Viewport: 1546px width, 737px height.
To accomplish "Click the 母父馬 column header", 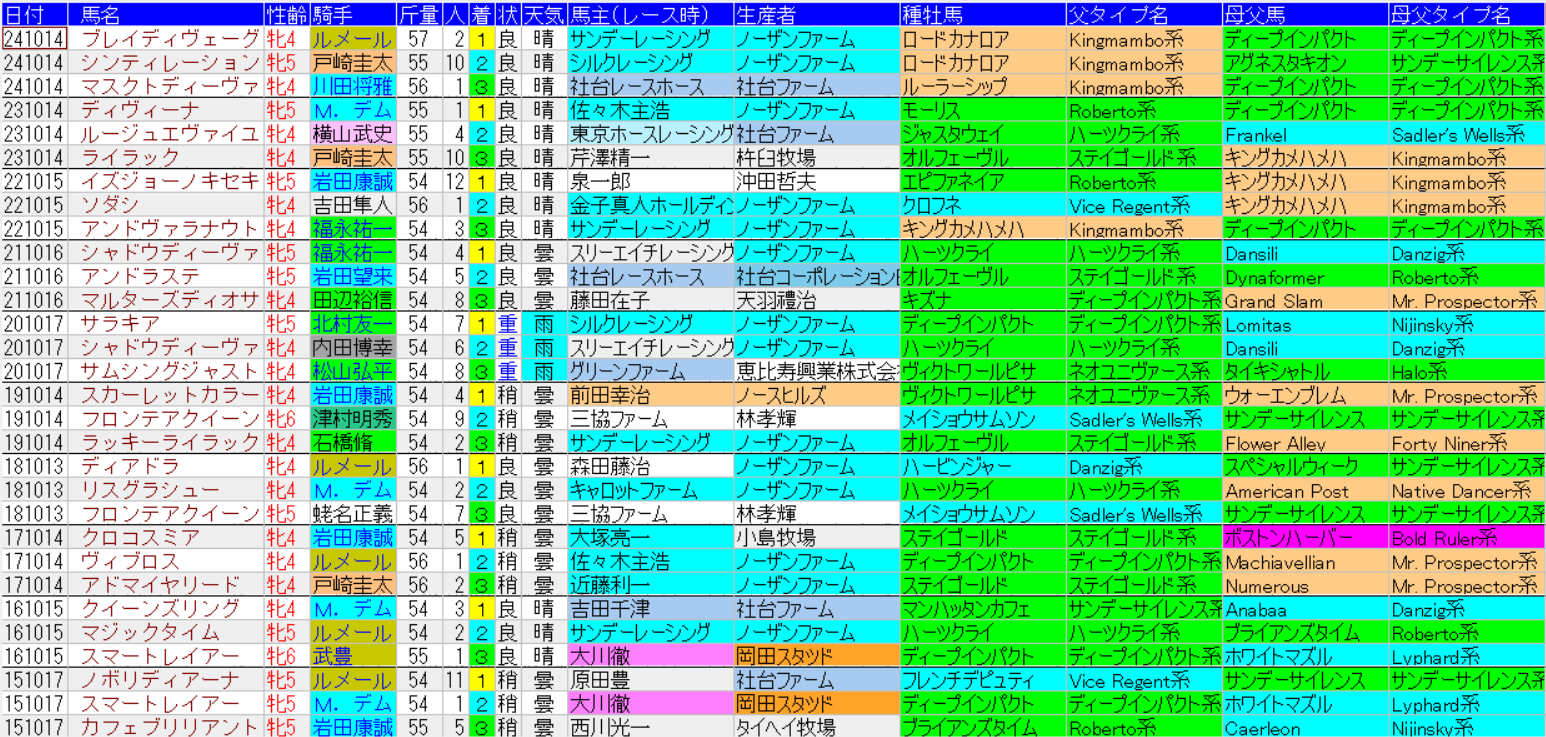I will (x=1304, y=15).
